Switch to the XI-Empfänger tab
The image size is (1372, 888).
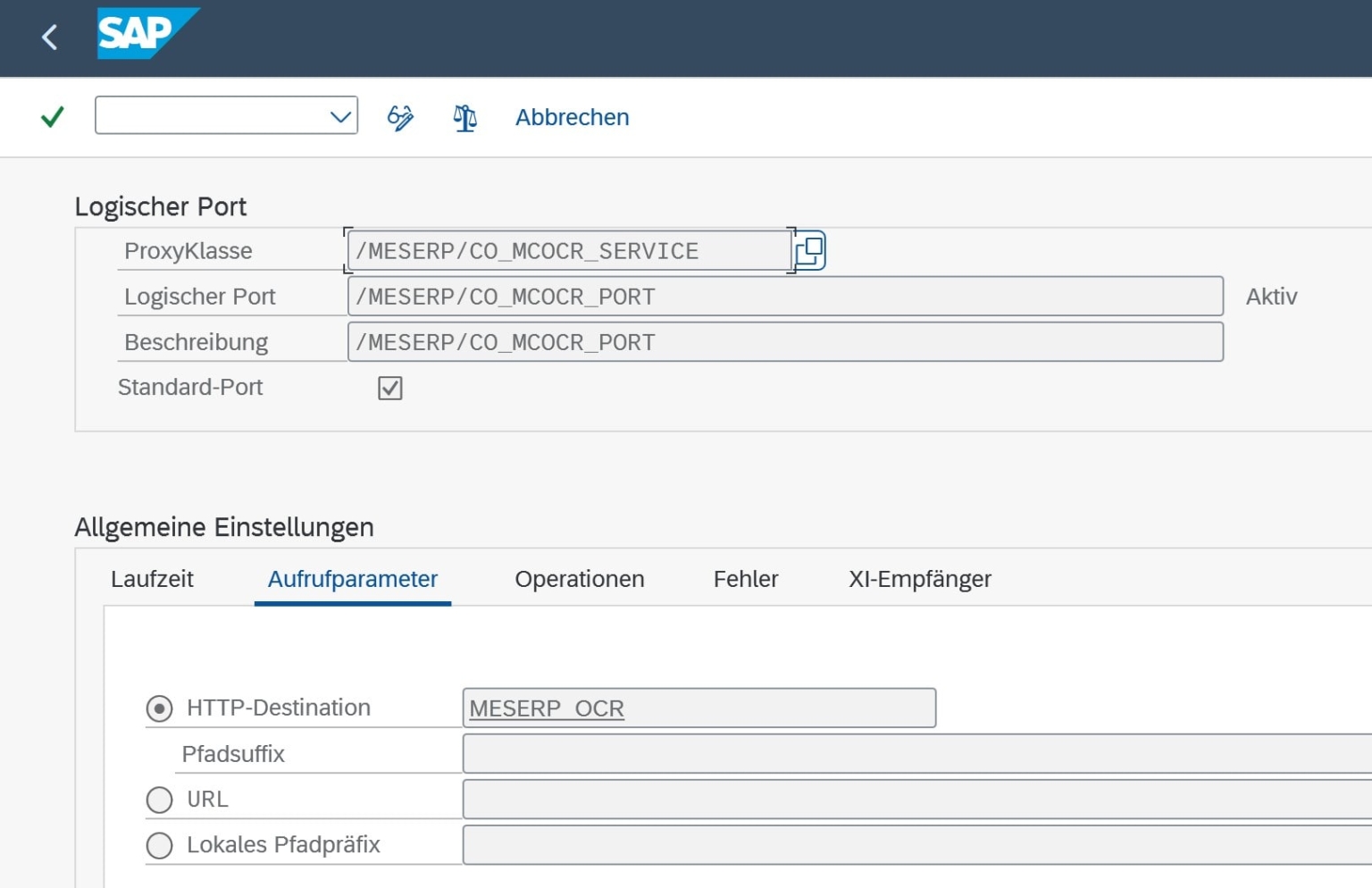(x=920, y=579)
